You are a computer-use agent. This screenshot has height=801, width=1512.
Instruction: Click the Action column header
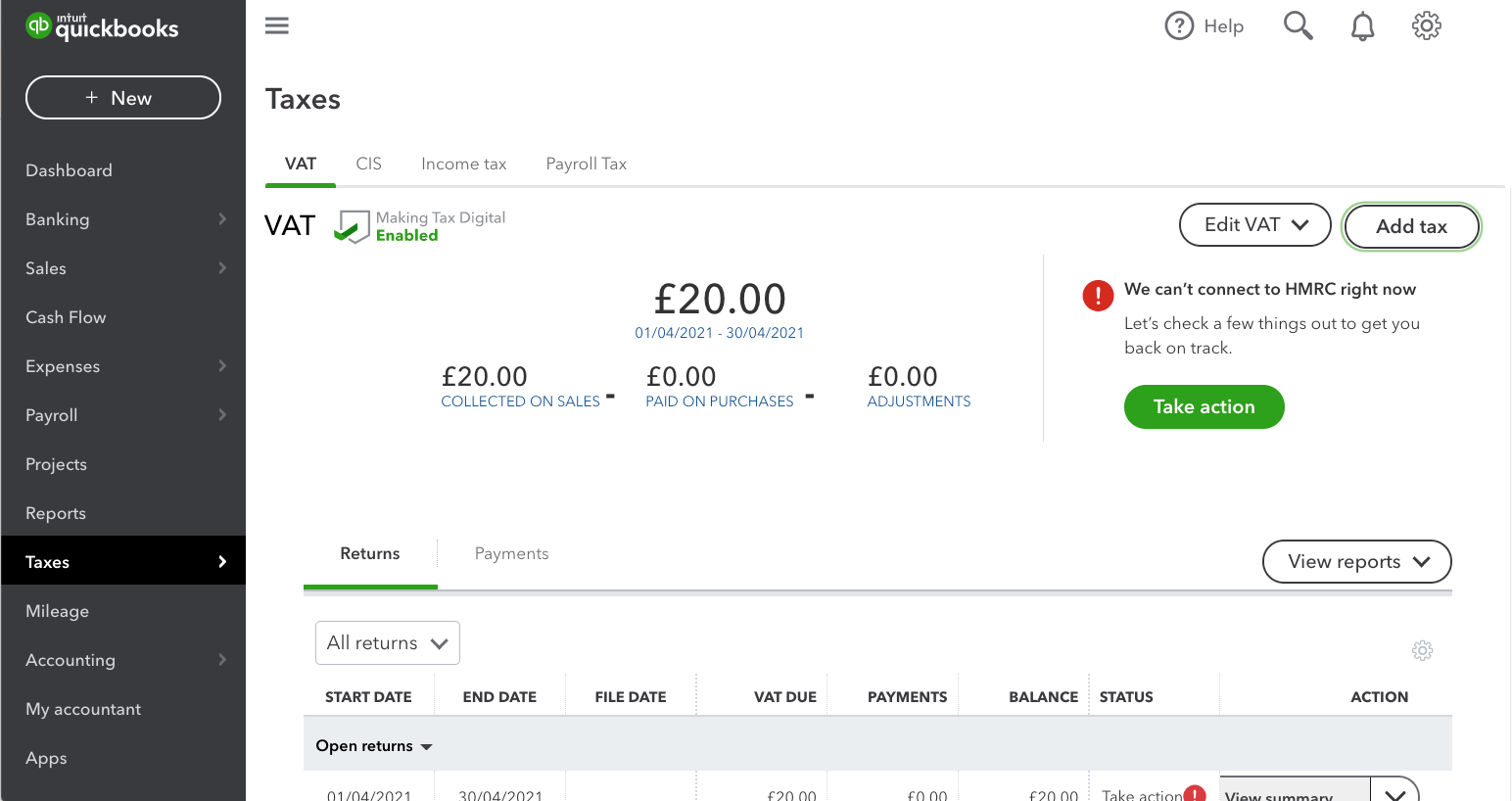1379,697
